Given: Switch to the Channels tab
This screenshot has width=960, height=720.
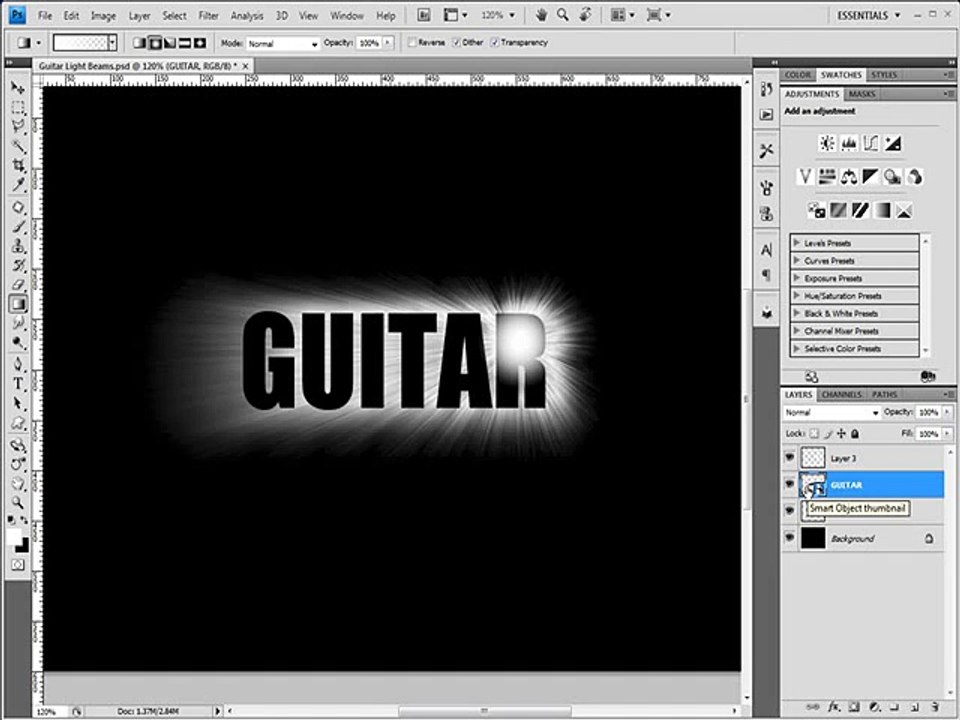Looking at the screenshot, I should [842, 395].
